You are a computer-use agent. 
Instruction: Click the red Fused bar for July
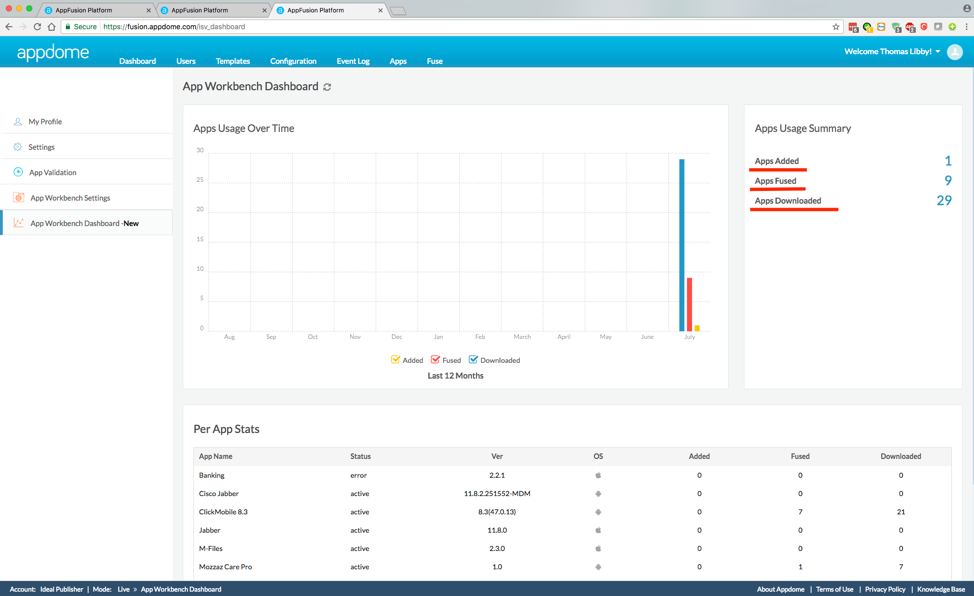[689, 305]
